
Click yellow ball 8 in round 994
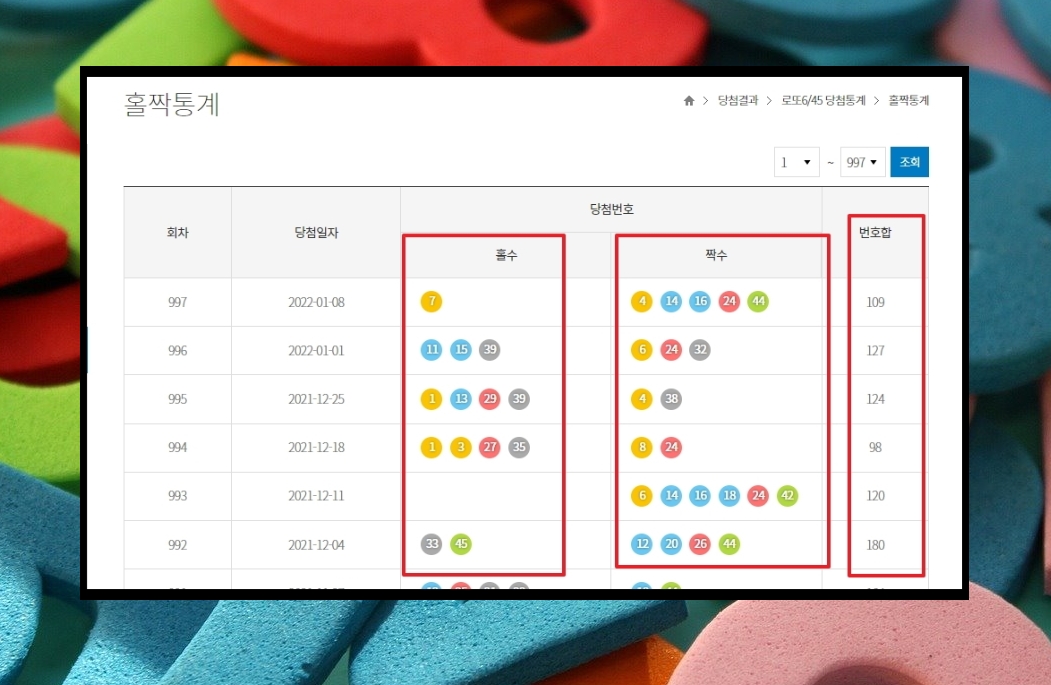pos(642,447)
